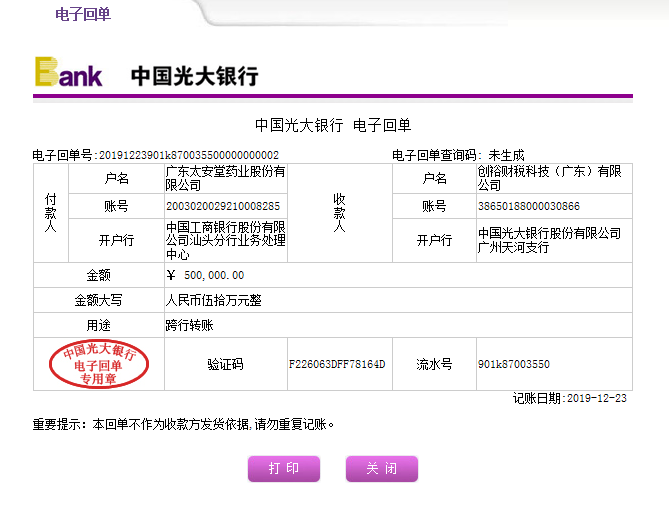Click the 重要提示 notice line
The image size is (669, 526).
183,424
